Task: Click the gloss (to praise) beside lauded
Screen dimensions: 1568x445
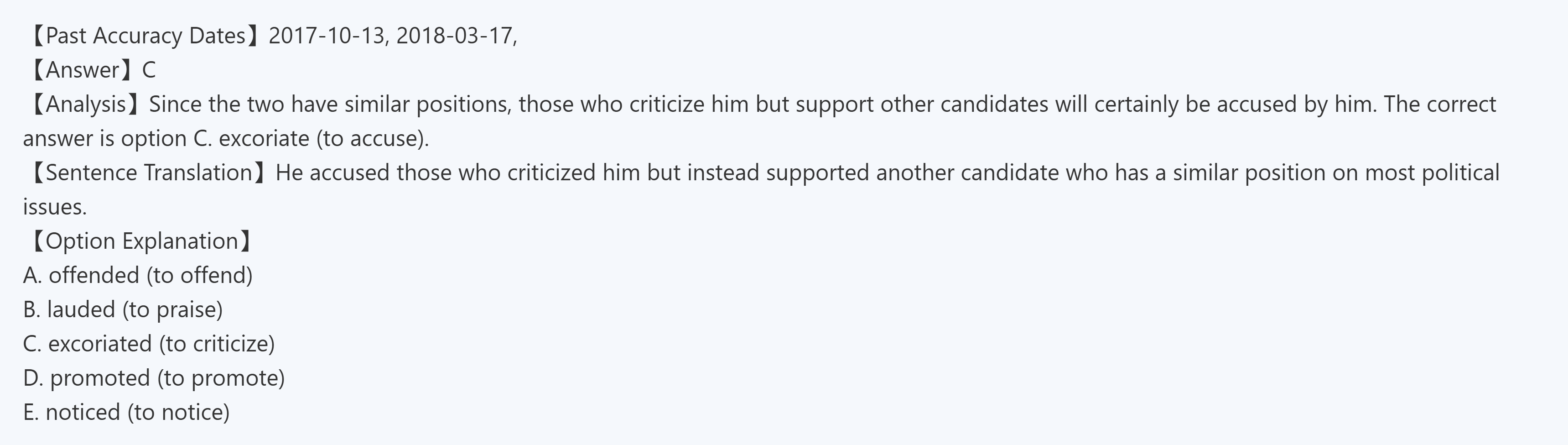Action: click(x=173, y=309)
